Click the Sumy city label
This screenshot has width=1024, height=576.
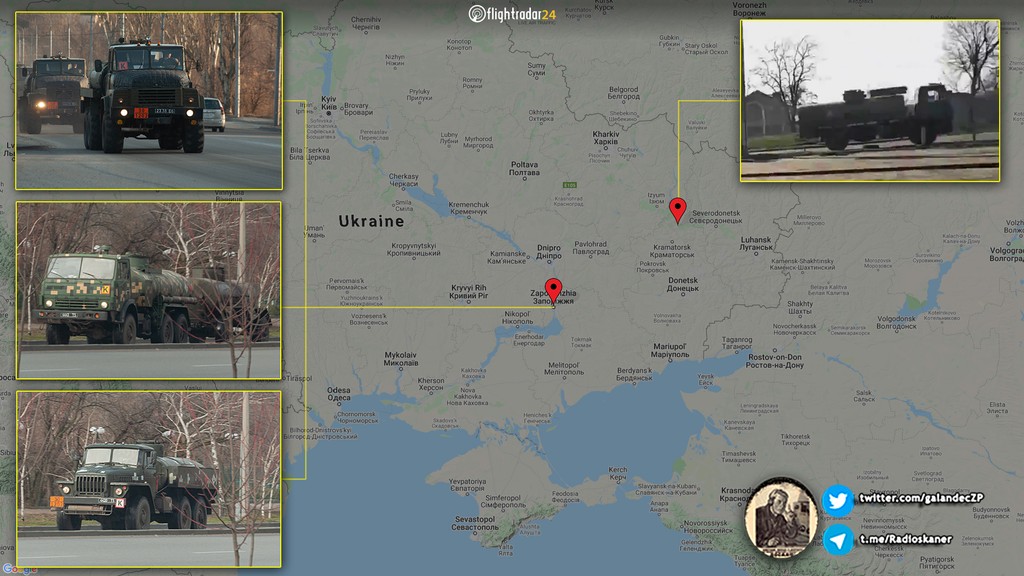536,69
